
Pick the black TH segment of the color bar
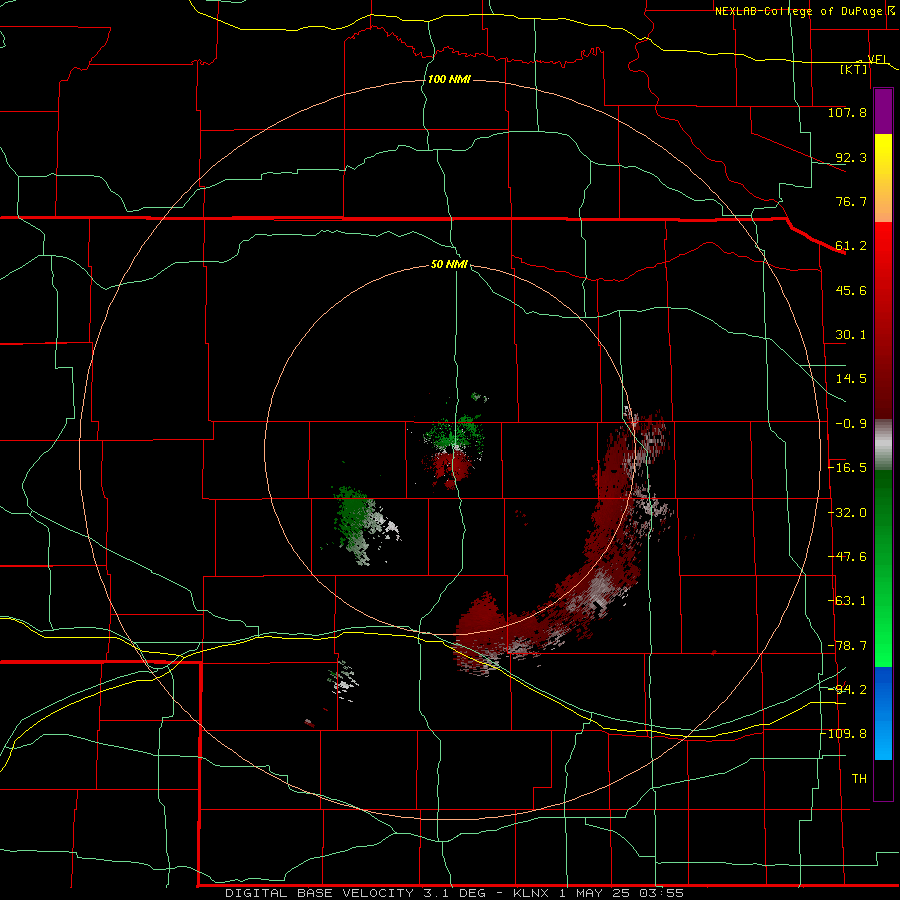tap(883, 779)
